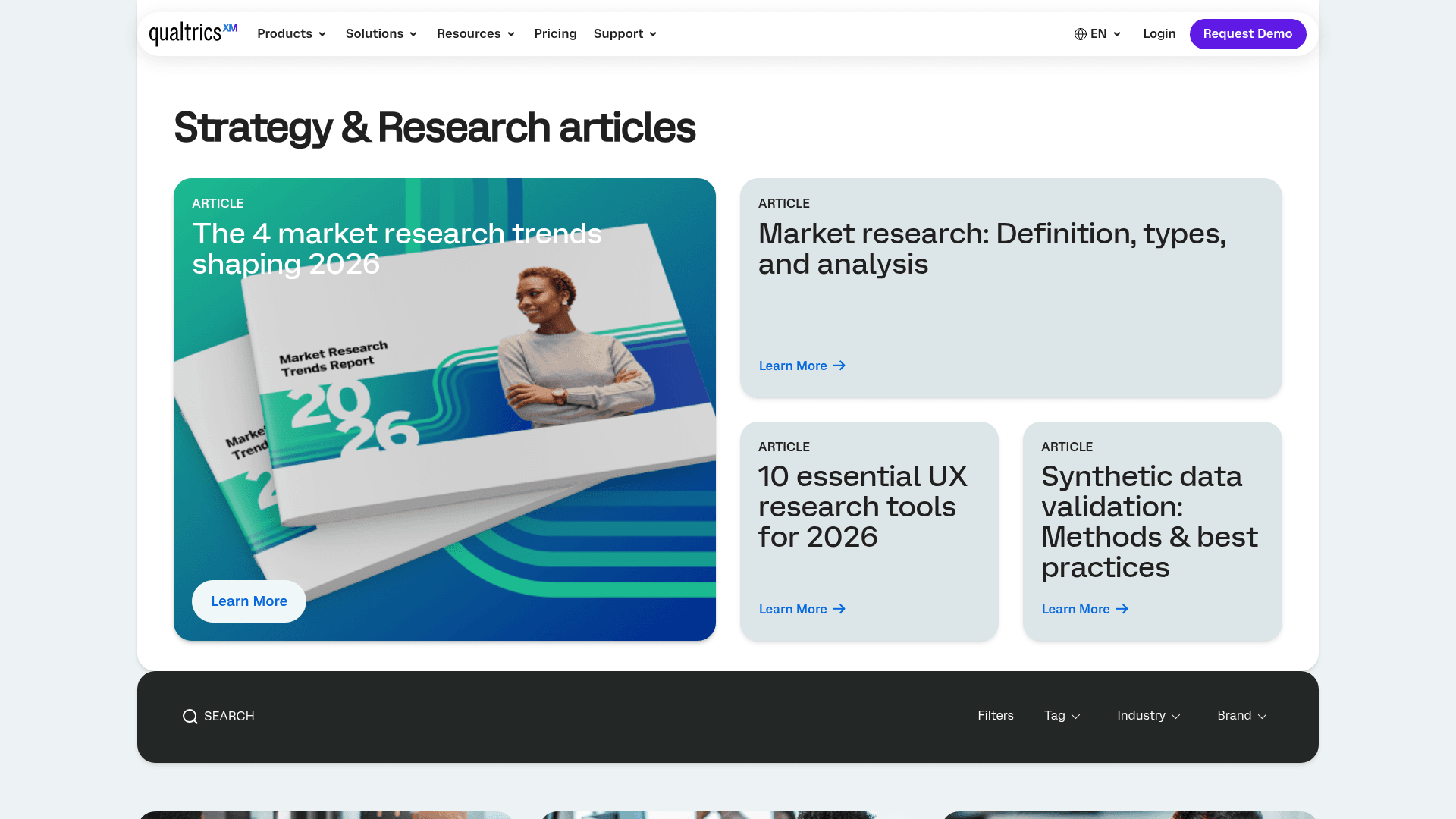The width and height of the screenshot is (1456, 819).
Task: Click the Login link
Action: [x=1159, y=34]
